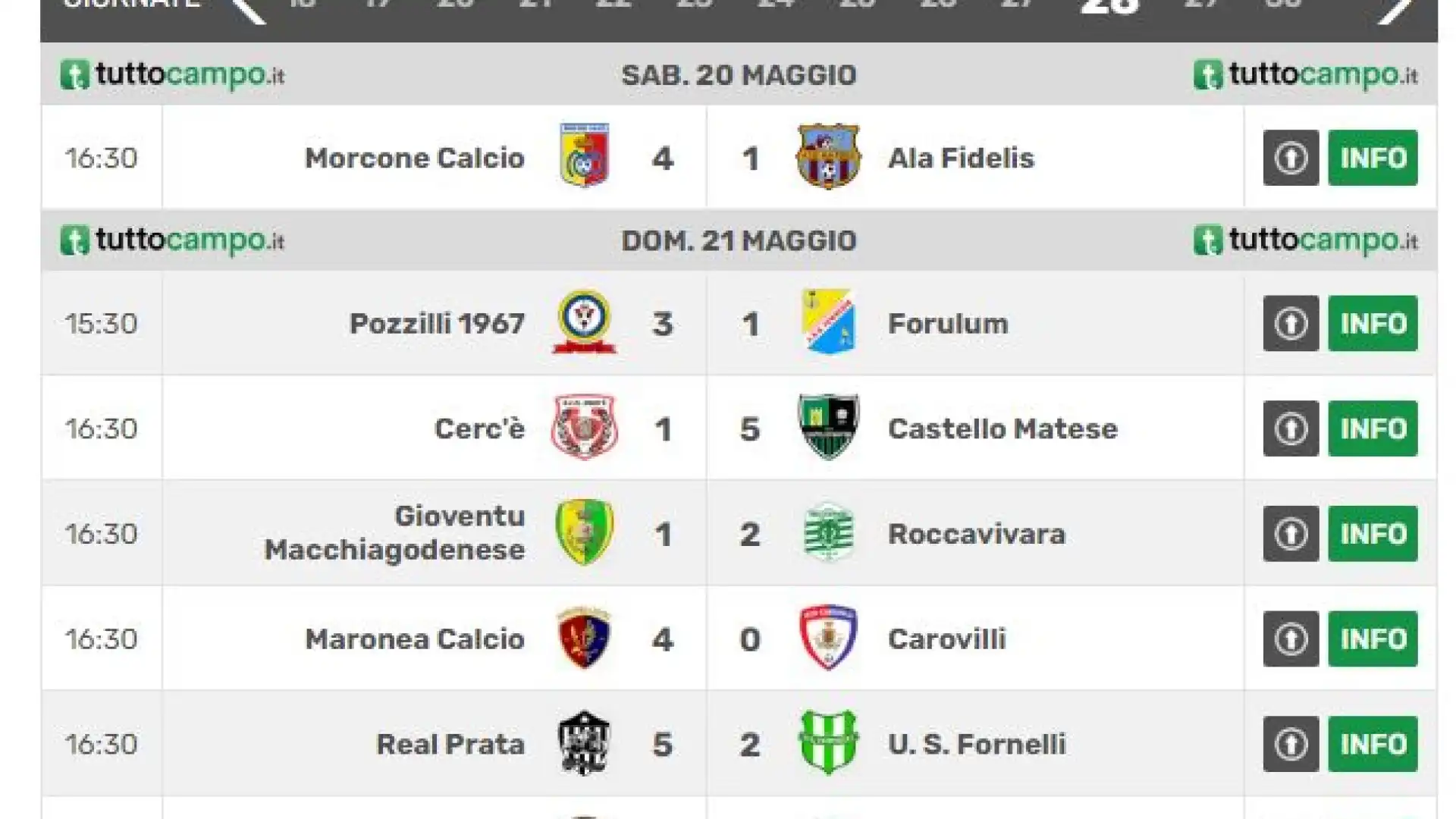Open INFO for Real Prata vs U. S. Fornelli
The height and width of the screenshot is (819, 1456).
[1373, 744]
